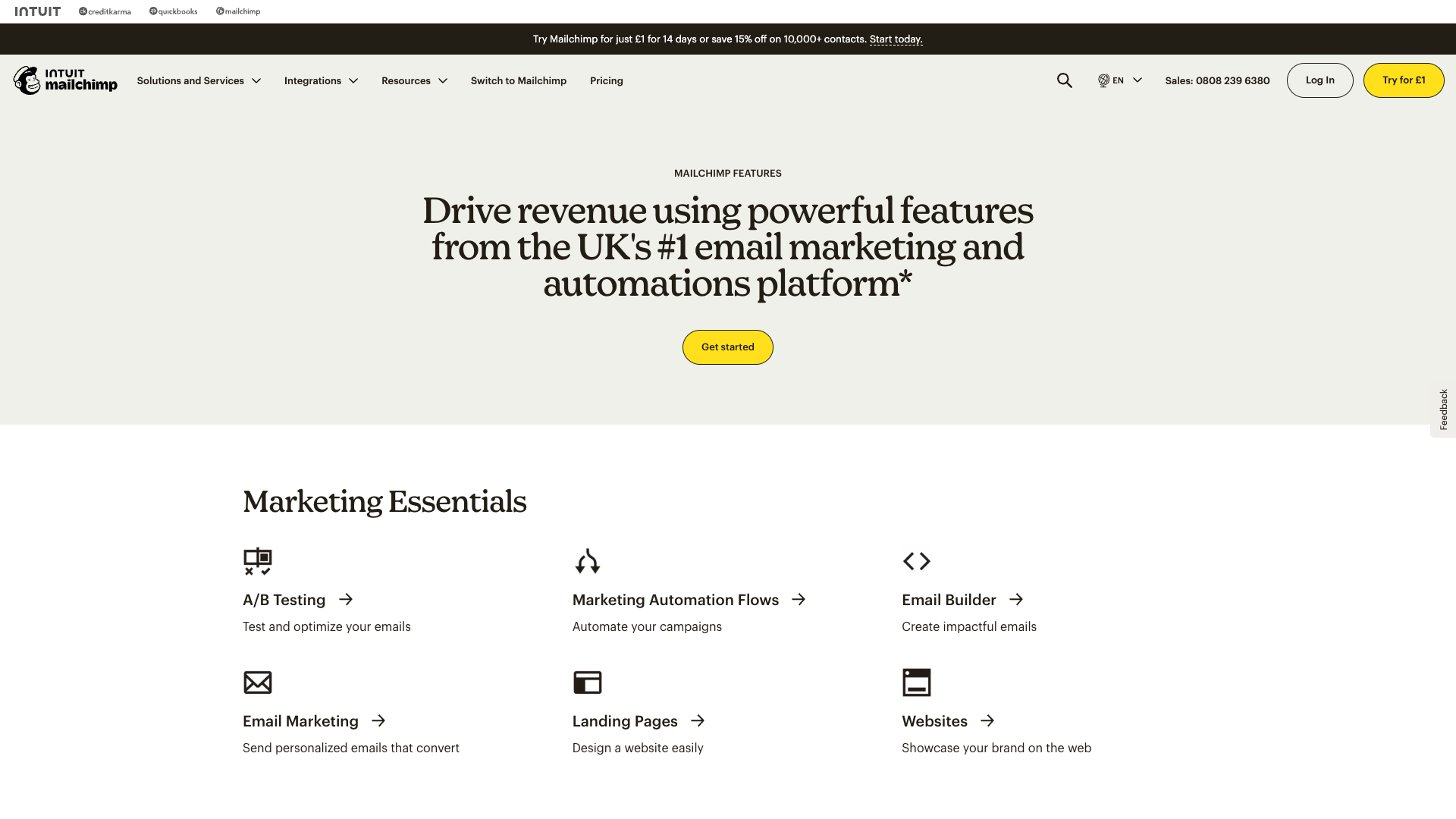Open the Pricing page
Image resolution: width=1456 pixels, height=819 pixels.
(606, 80)
